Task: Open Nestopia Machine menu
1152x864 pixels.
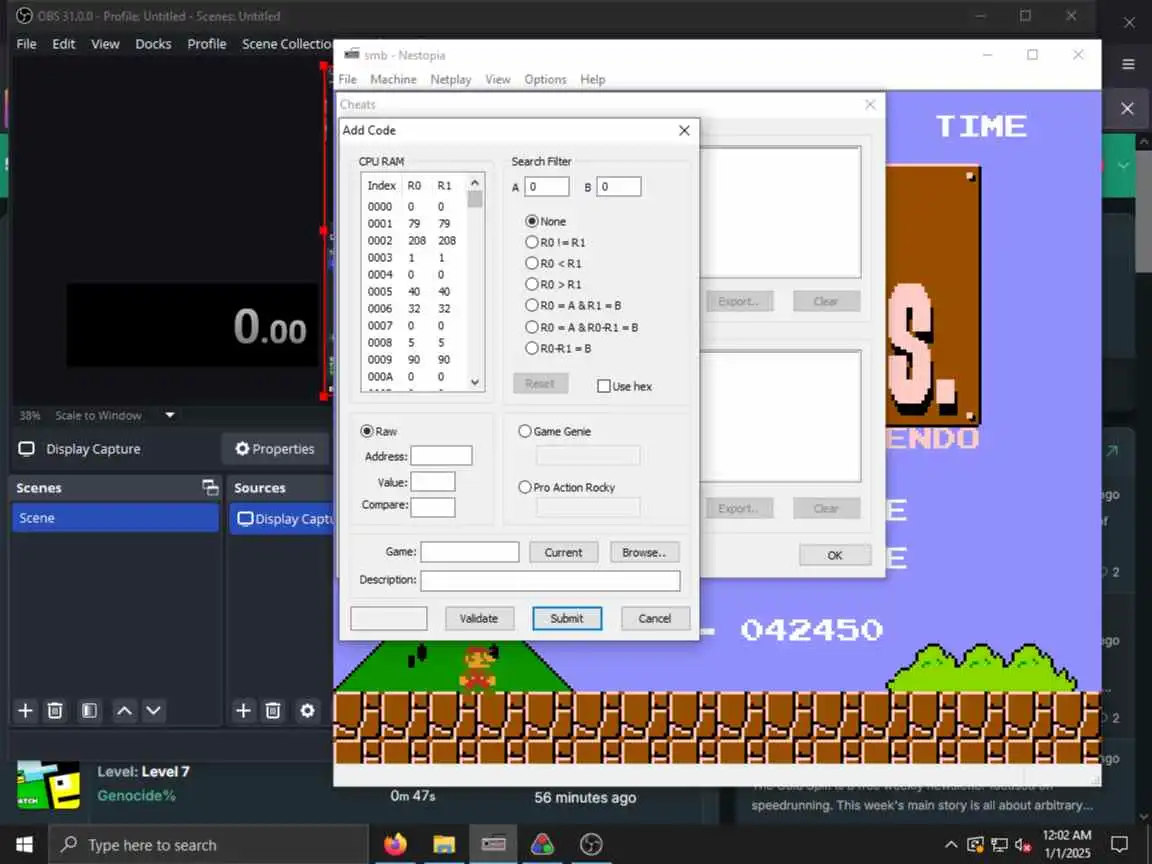Action: 393,79
